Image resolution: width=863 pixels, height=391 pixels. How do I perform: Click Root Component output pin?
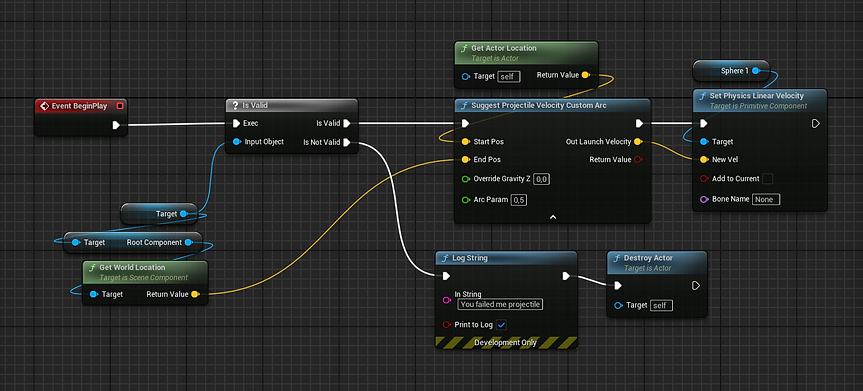coord(188,242)
